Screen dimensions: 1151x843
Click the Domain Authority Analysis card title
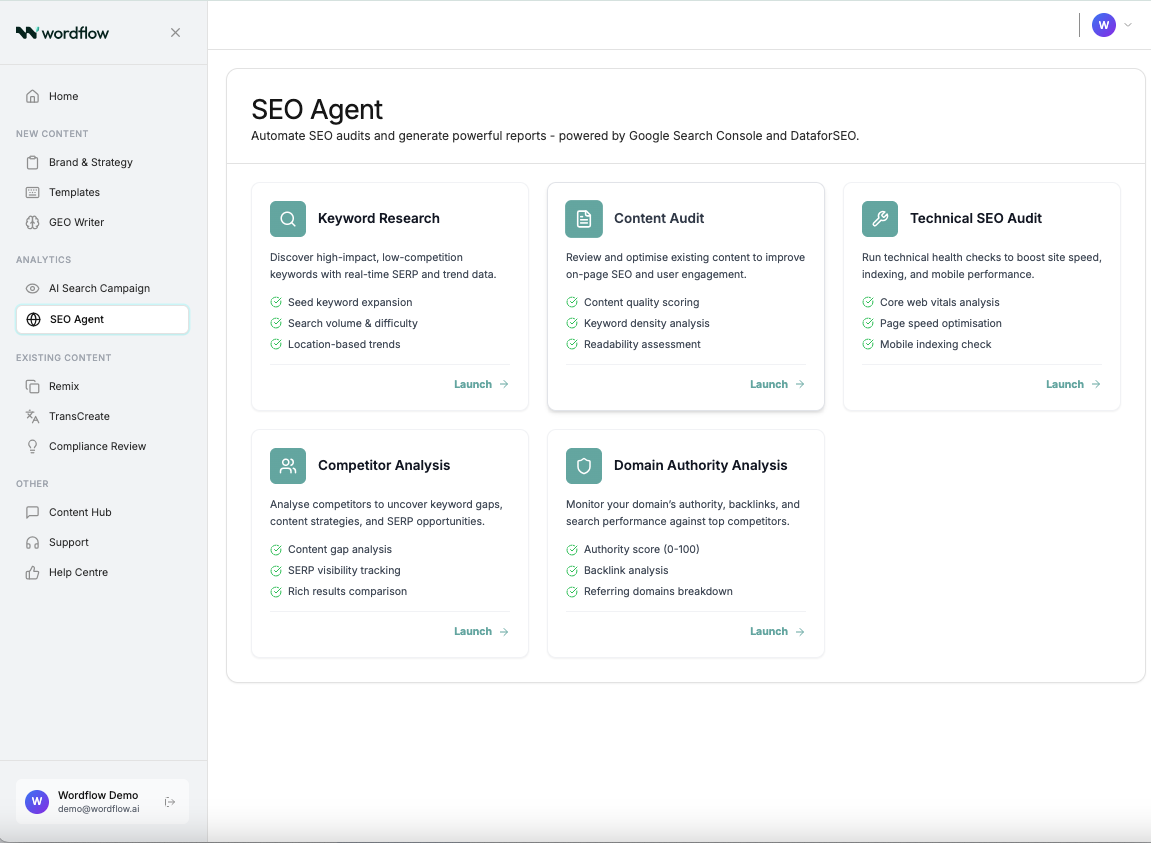point(700,466)
